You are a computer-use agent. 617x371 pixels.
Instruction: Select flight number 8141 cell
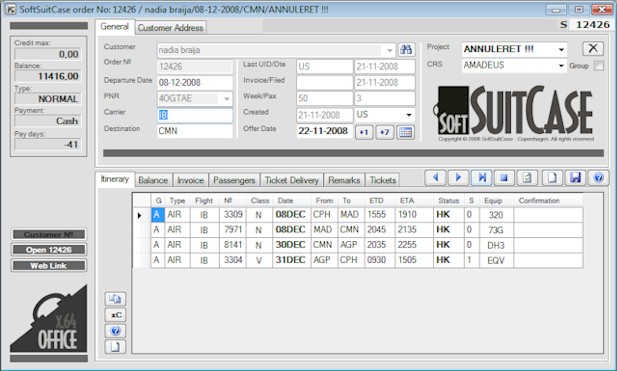pyautogui.click(x=233, y=245)
